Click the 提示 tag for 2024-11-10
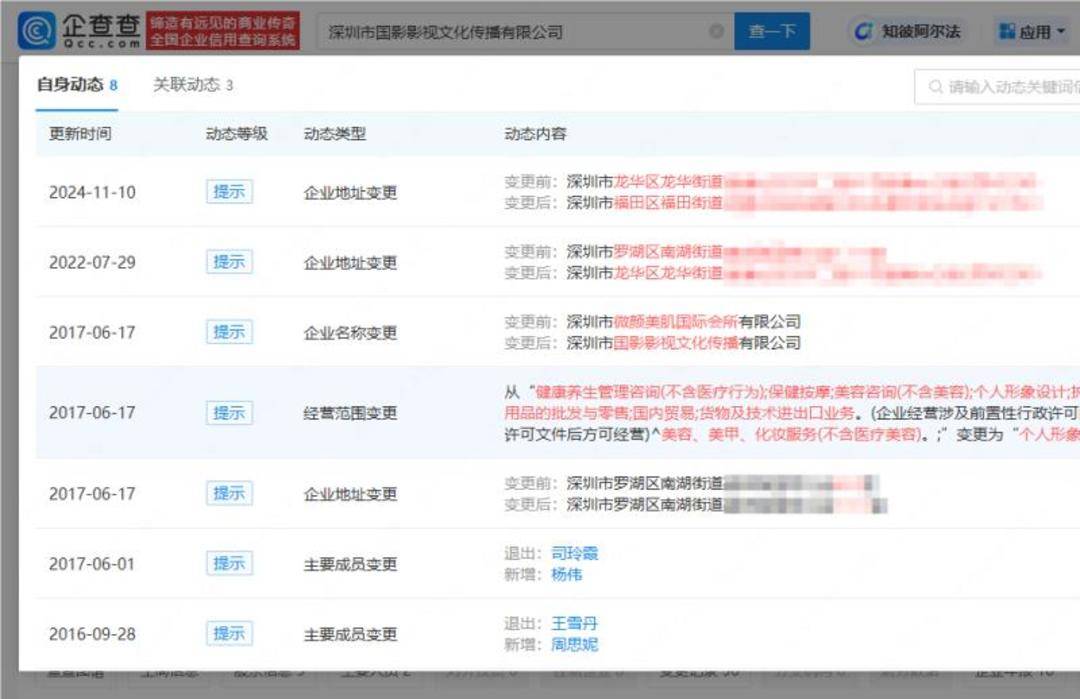 pyautogui.click(x=229, y=192)
